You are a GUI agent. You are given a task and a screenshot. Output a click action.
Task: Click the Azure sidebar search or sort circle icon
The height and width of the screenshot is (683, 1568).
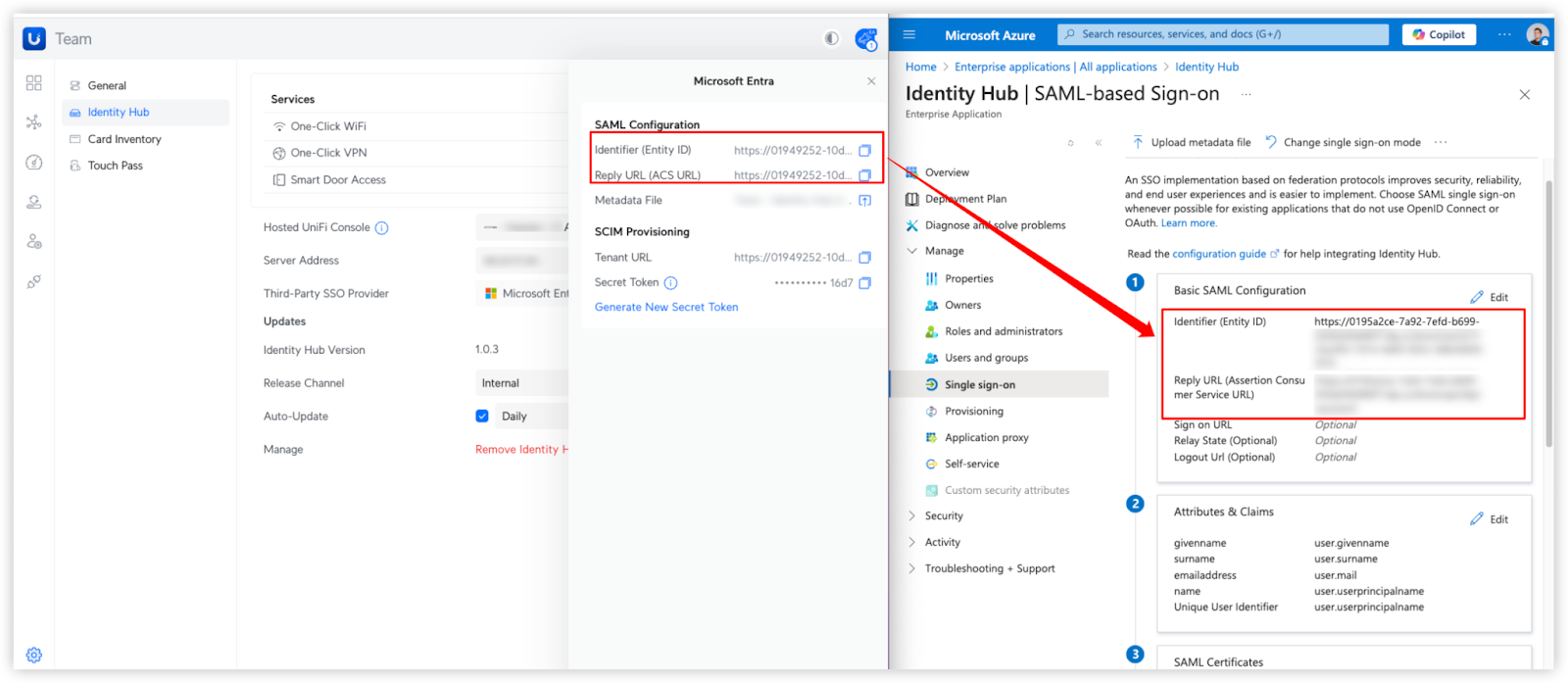click(1070, 143)
